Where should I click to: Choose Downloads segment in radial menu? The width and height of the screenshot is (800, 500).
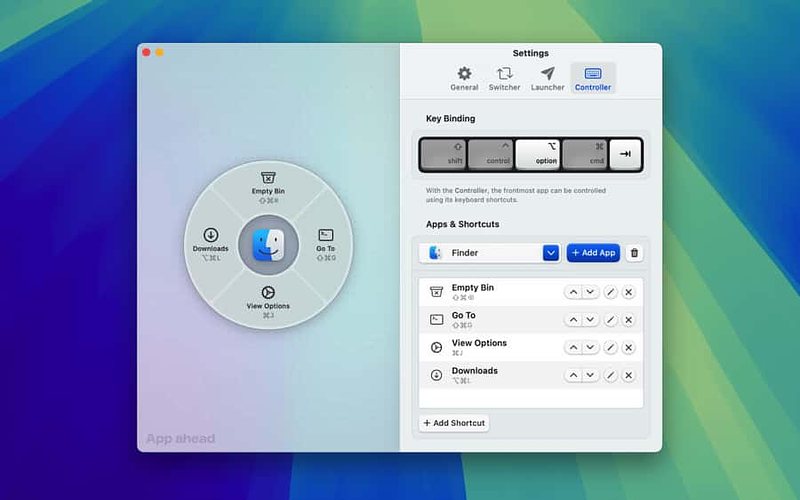pos(211,245)
